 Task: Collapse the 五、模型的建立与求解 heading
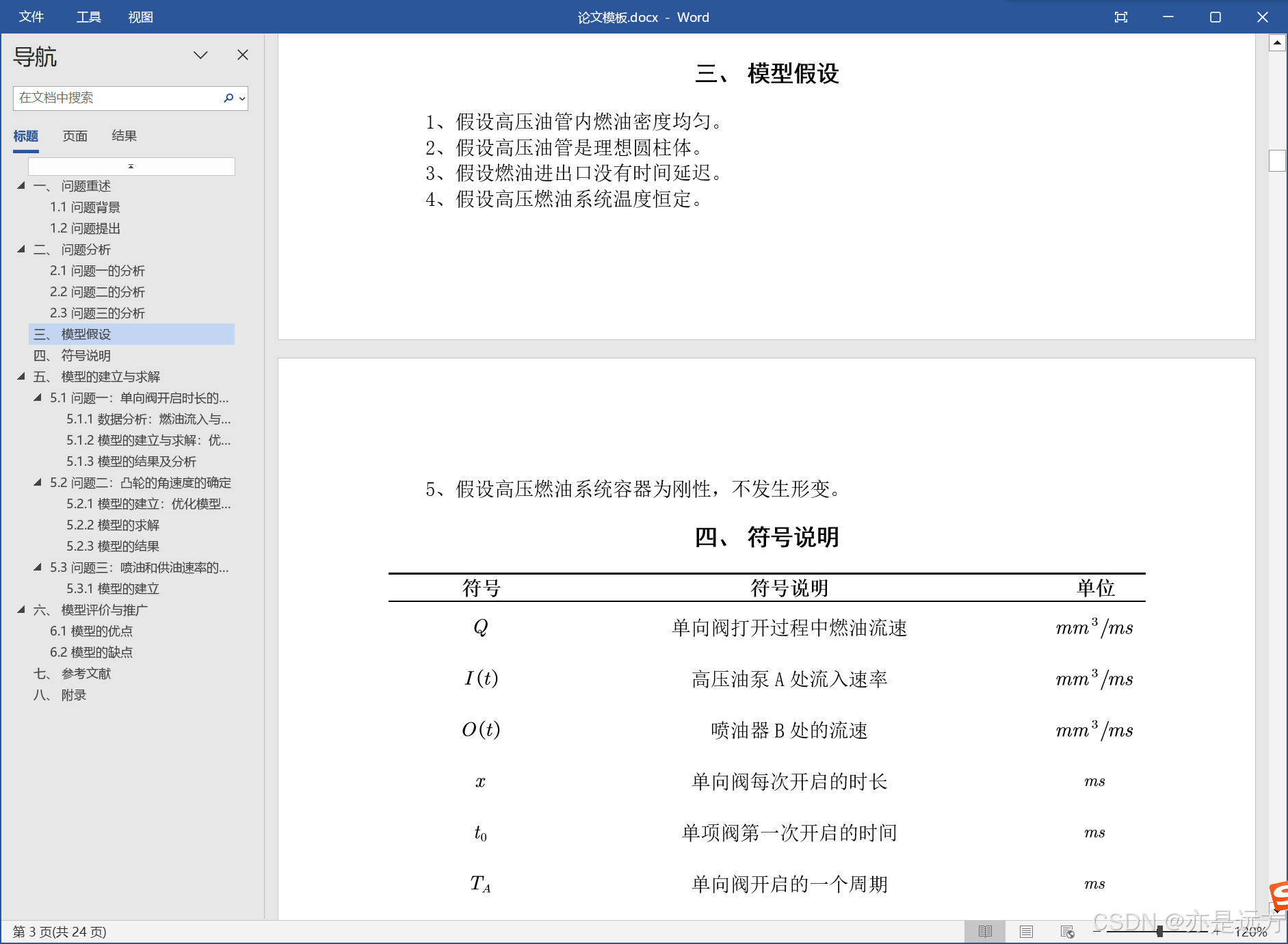(x=21, y=376)
